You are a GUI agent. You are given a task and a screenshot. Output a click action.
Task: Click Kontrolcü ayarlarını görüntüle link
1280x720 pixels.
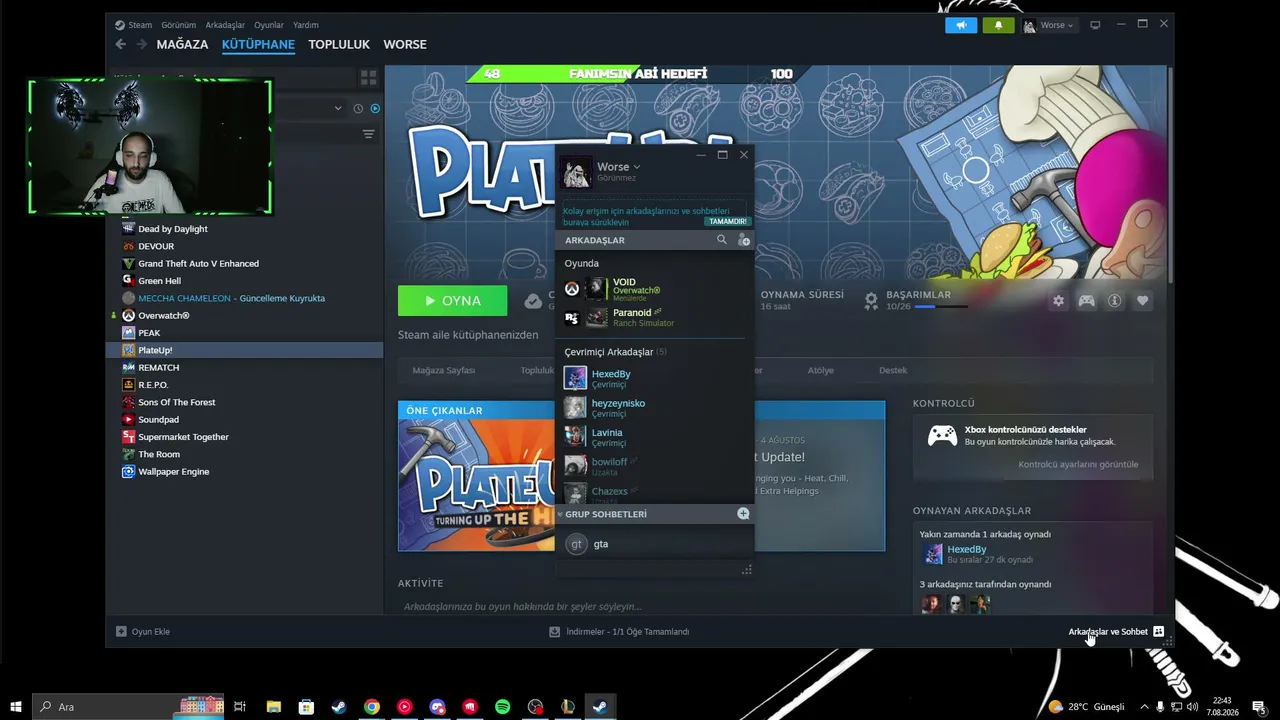click(1078, 465)
